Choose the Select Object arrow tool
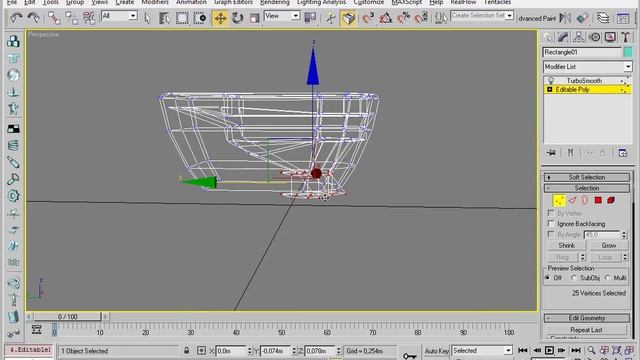The width and height of the screenshot is (640, 360). click(148, 18)
